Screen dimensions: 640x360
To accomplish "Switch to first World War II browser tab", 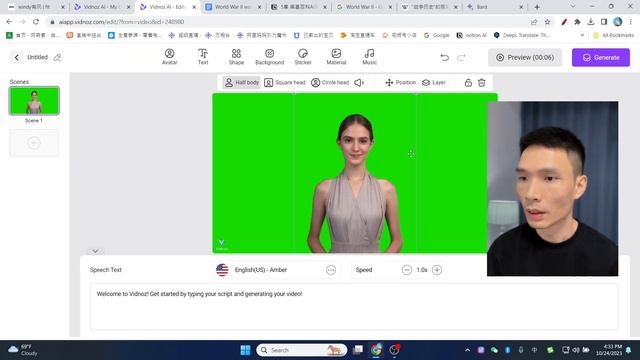I will [x=233, y=7].
